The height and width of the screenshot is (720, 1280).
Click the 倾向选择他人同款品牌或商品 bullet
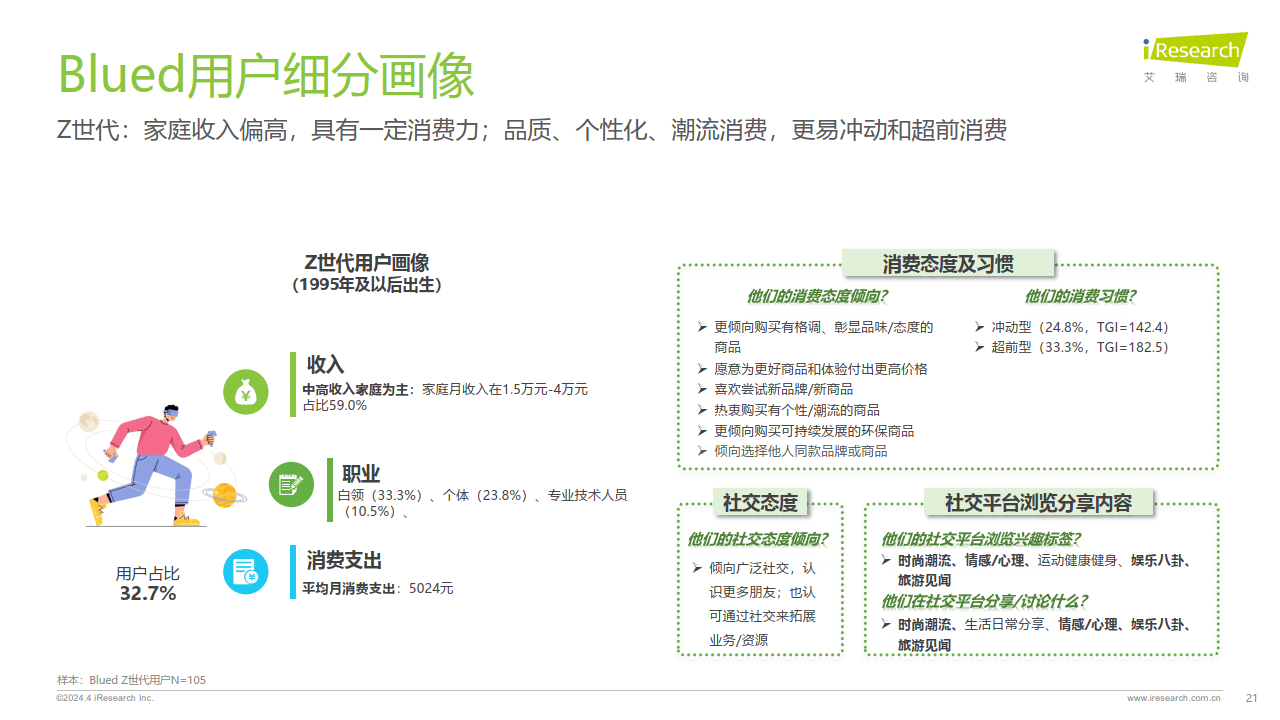[x=792, y=451]
